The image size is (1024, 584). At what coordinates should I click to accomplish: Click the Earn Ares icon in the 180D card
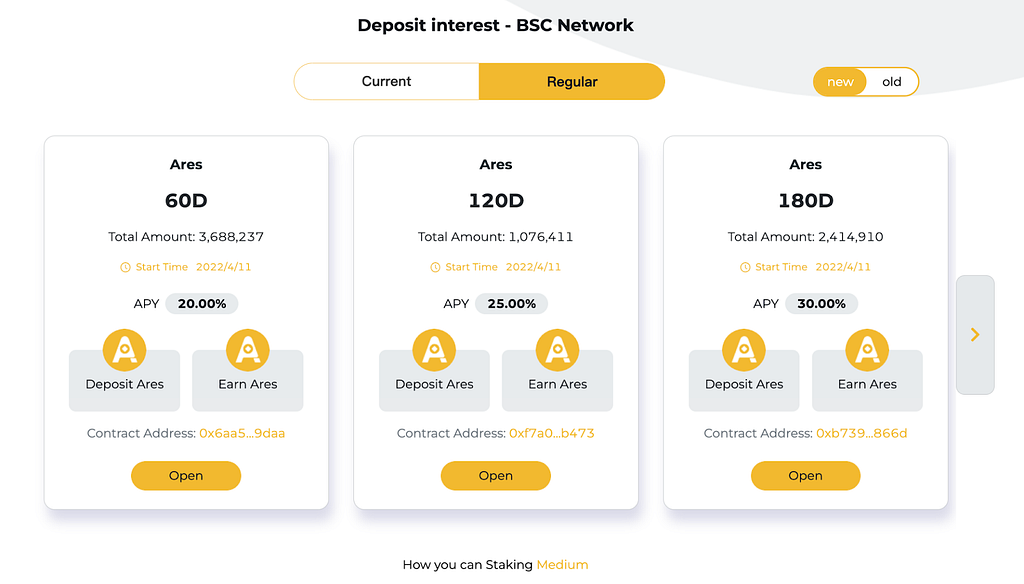point(867,350)
